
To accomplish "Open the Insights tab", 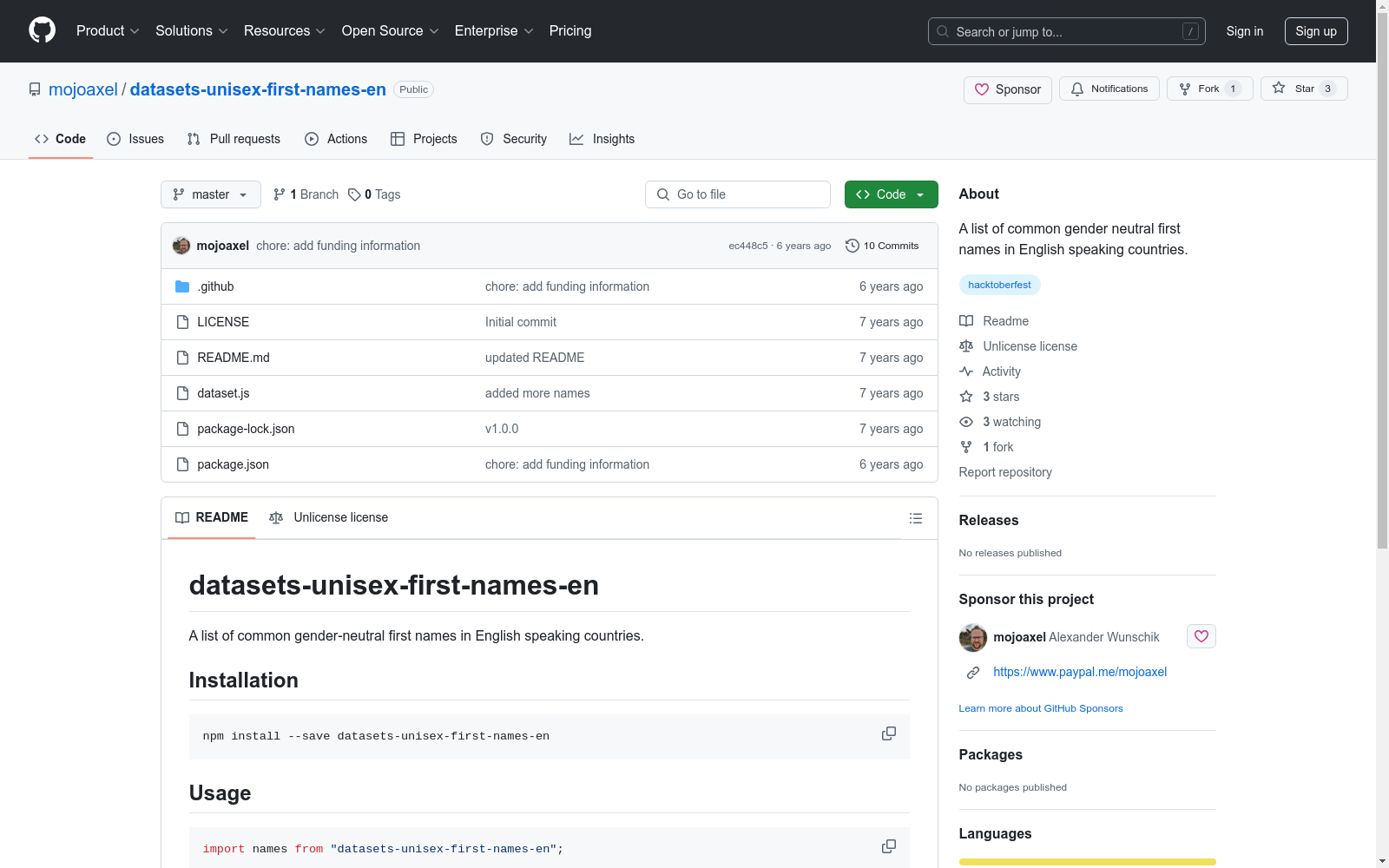I will tap(602, 139).
